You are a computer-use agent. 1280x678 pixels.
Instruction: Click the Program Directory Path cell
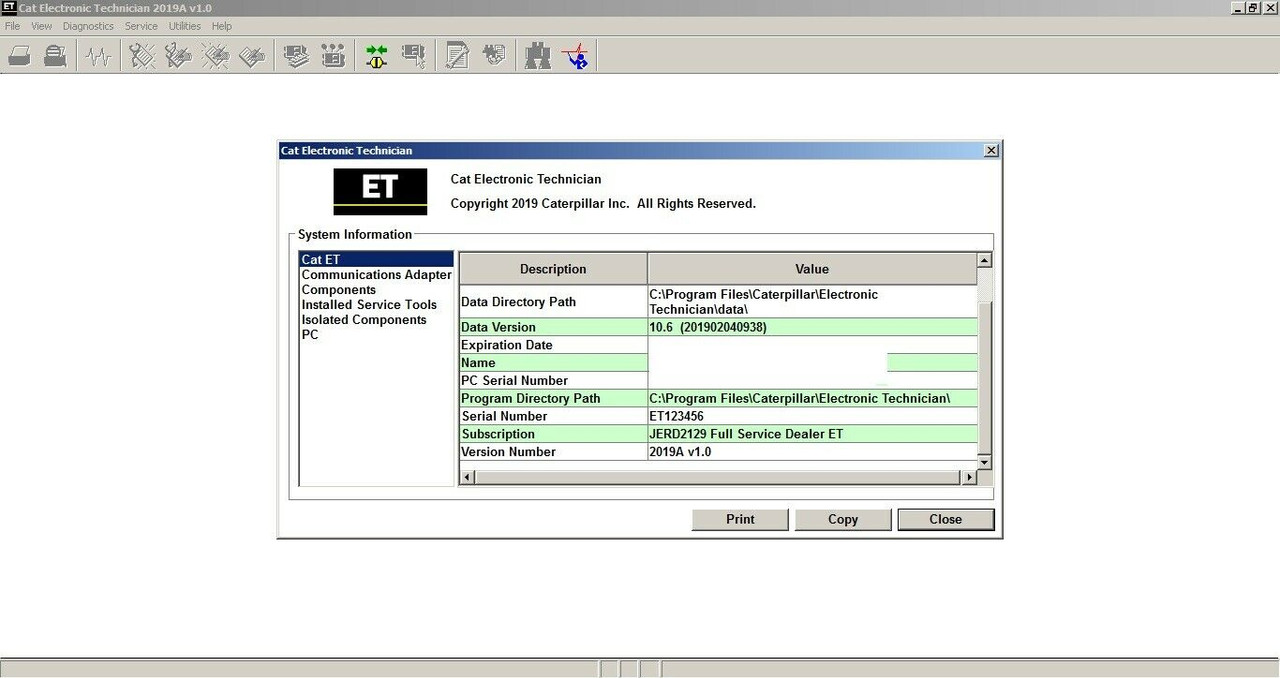(x=553, y=398)
